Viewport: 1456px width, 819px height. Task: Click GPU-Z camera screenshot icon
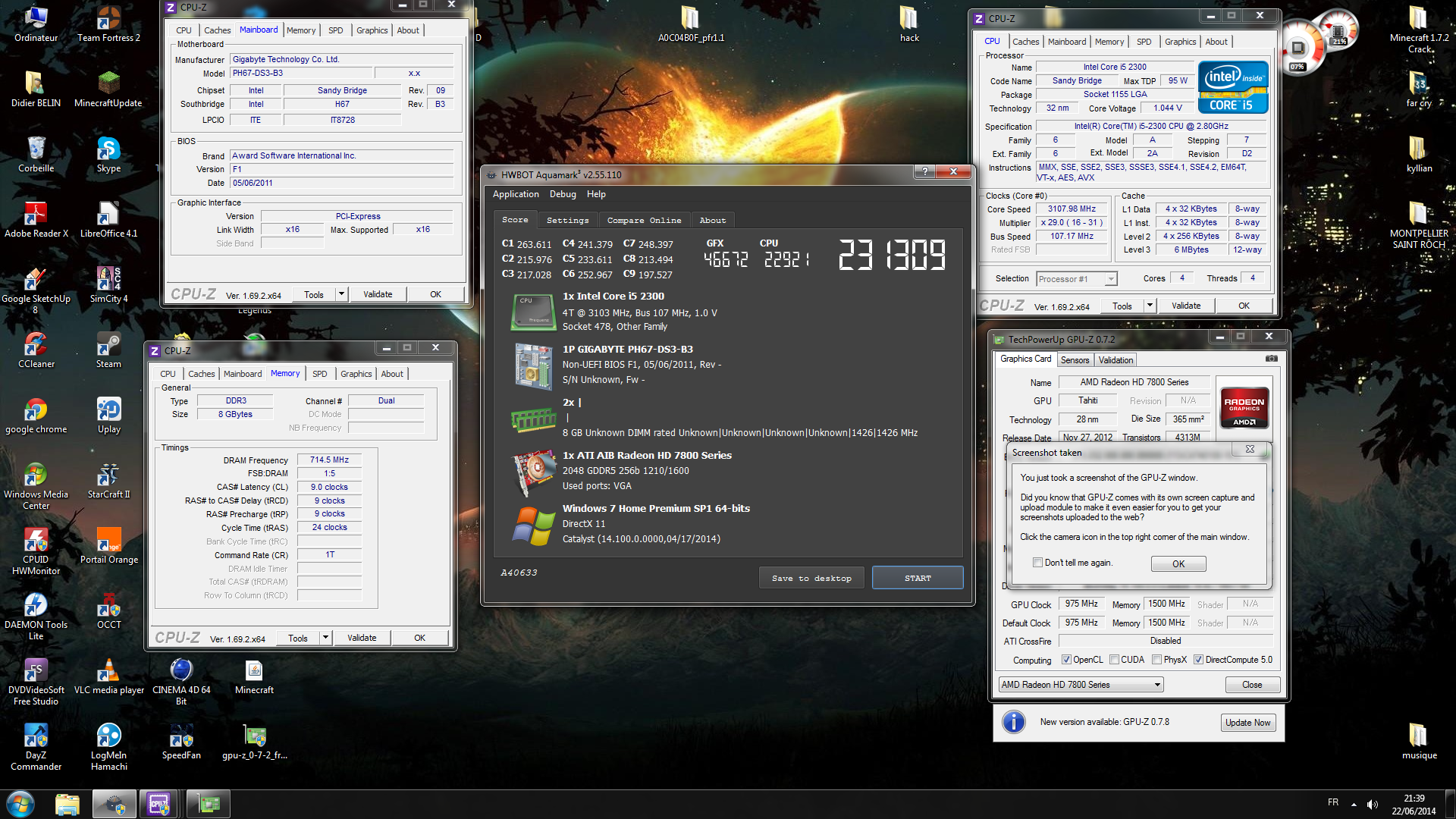point(1272,359)
